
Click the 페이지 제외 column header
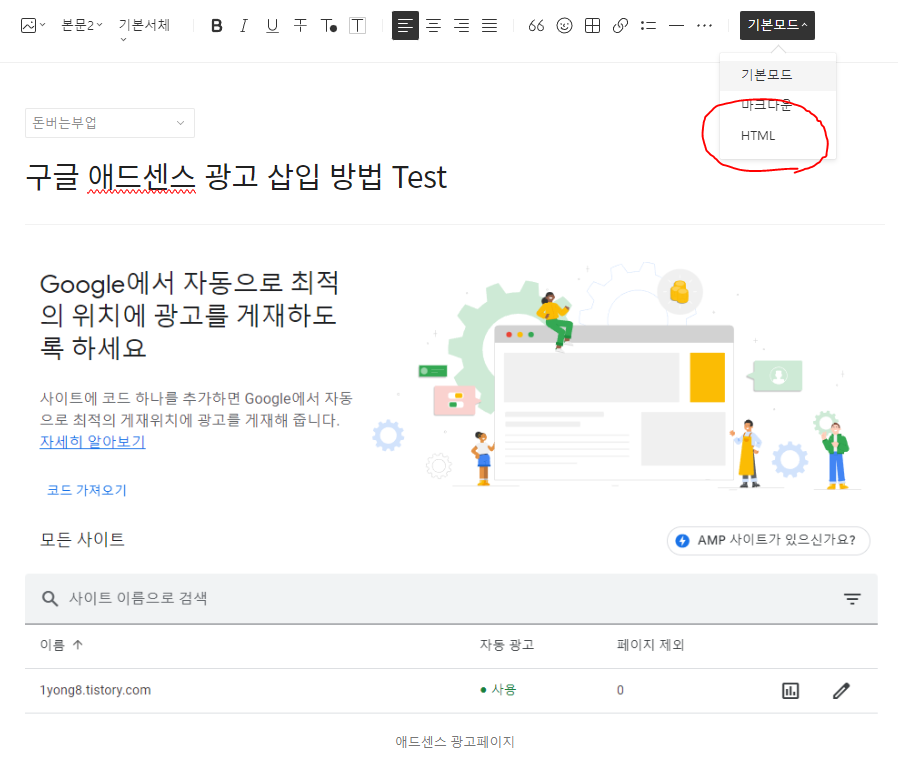pos(651,645)
